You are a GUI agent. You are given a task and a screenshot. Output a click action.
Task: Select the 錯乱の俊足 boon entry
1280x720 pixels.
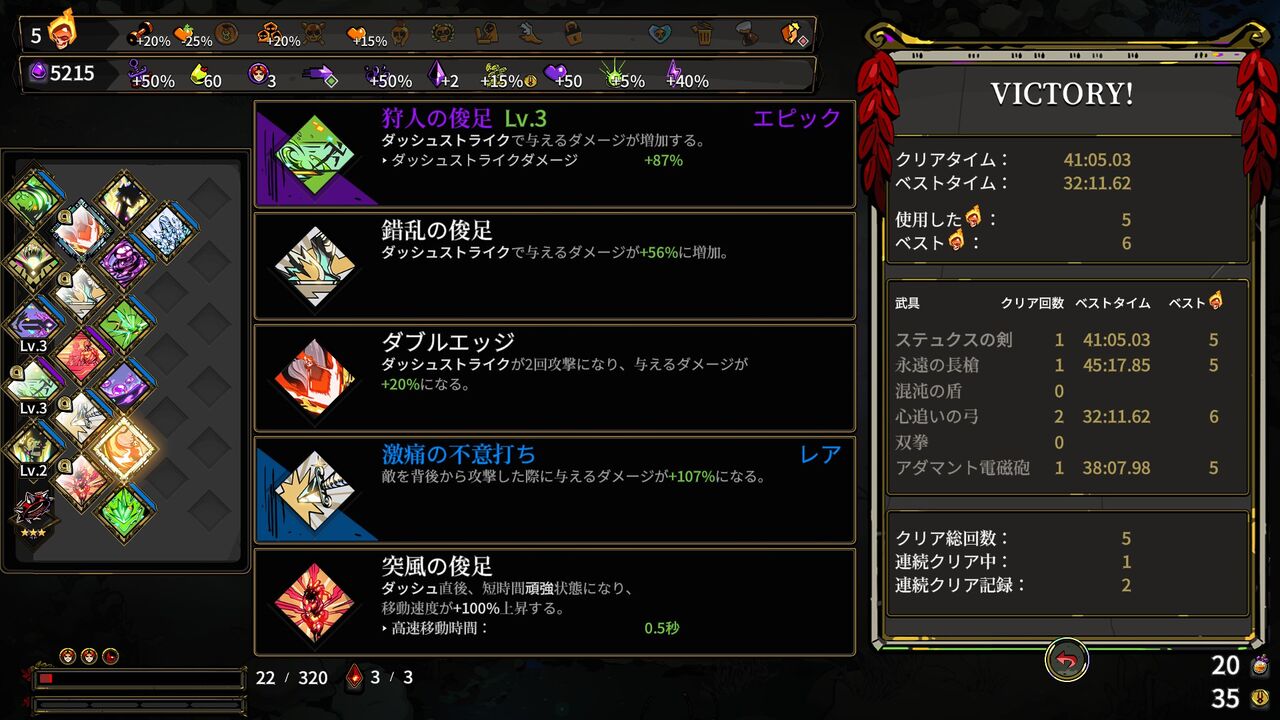coord(555,265)
